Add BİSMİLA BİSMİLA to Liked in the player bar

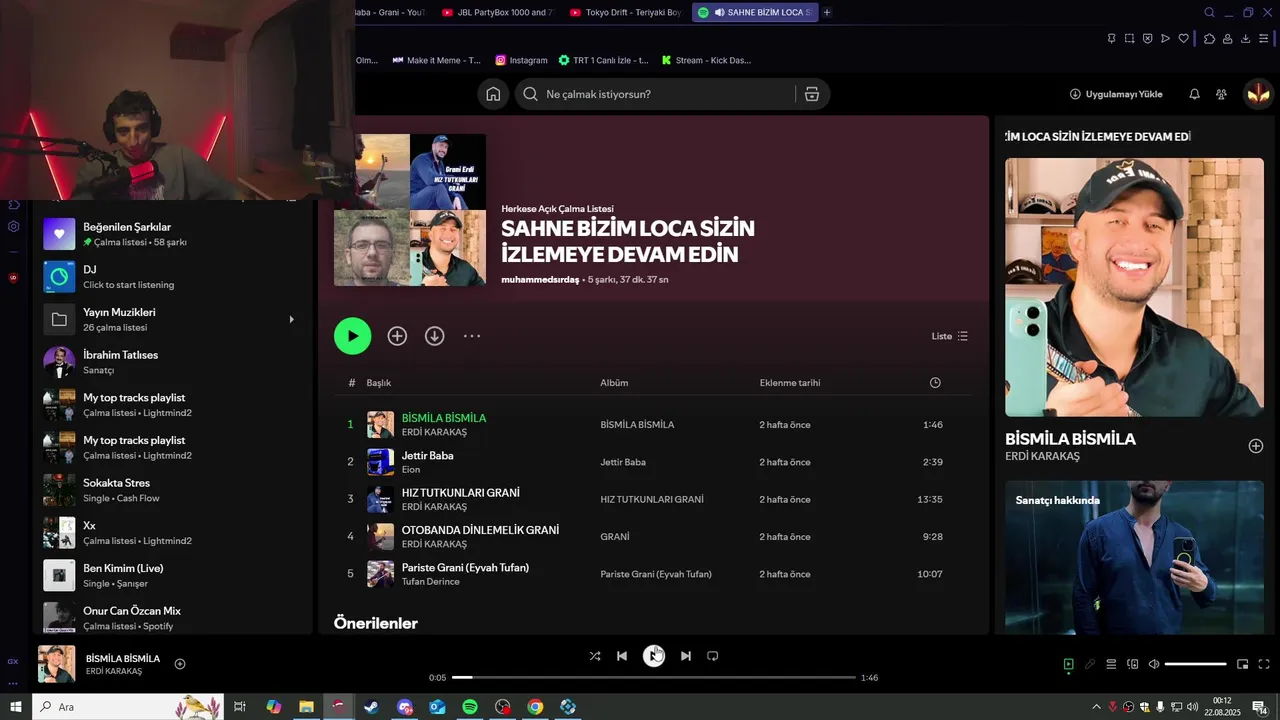[x=180, y=664]
